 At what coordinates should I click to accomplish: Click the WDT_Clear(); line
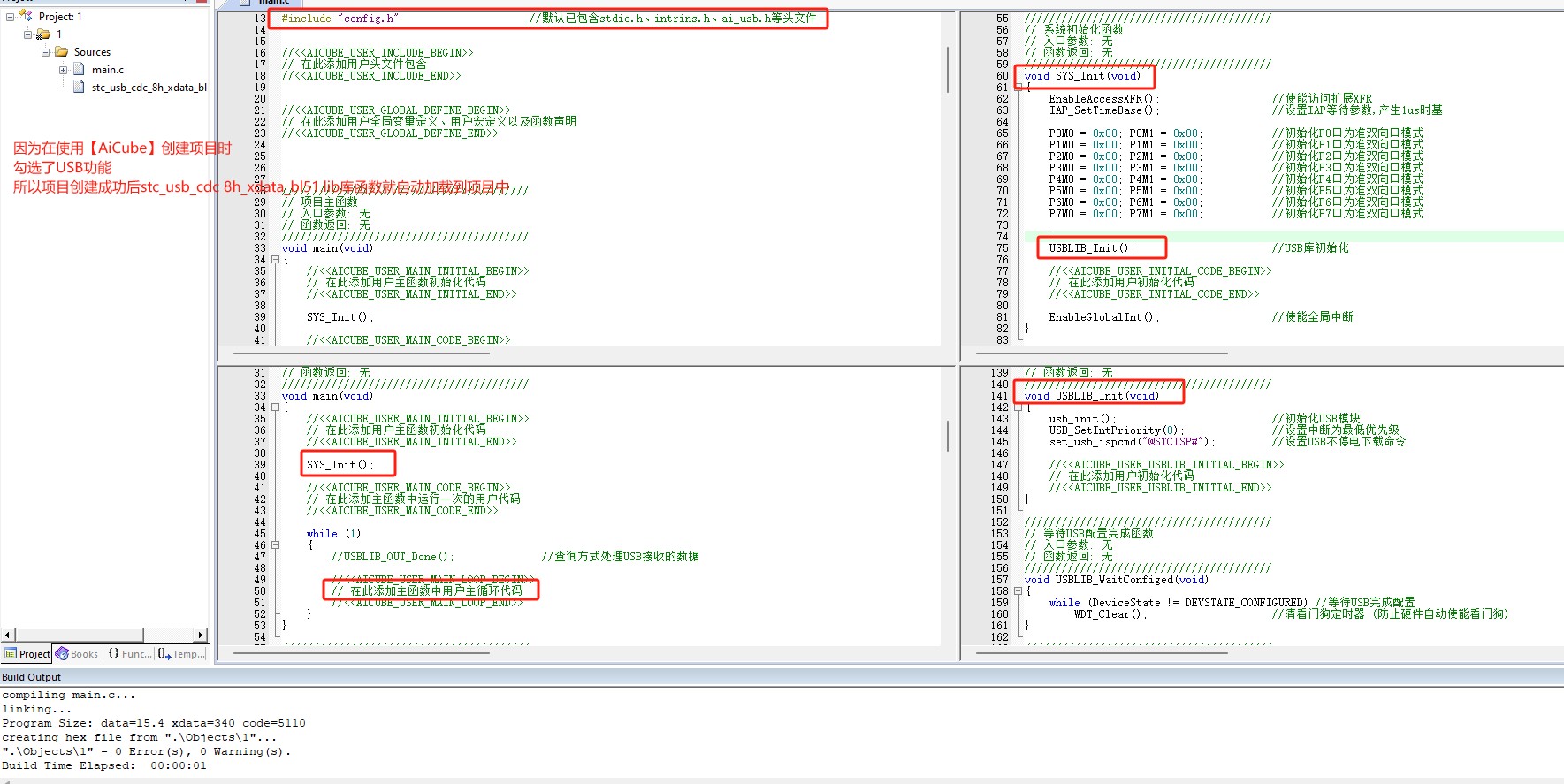point(1110,614)
